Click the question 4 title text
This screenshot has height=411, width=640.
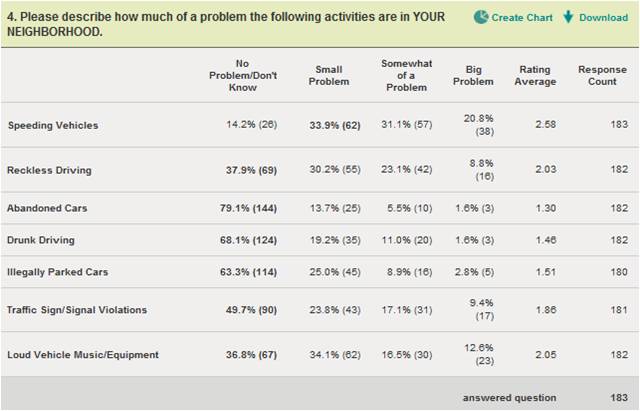point(226,24)
